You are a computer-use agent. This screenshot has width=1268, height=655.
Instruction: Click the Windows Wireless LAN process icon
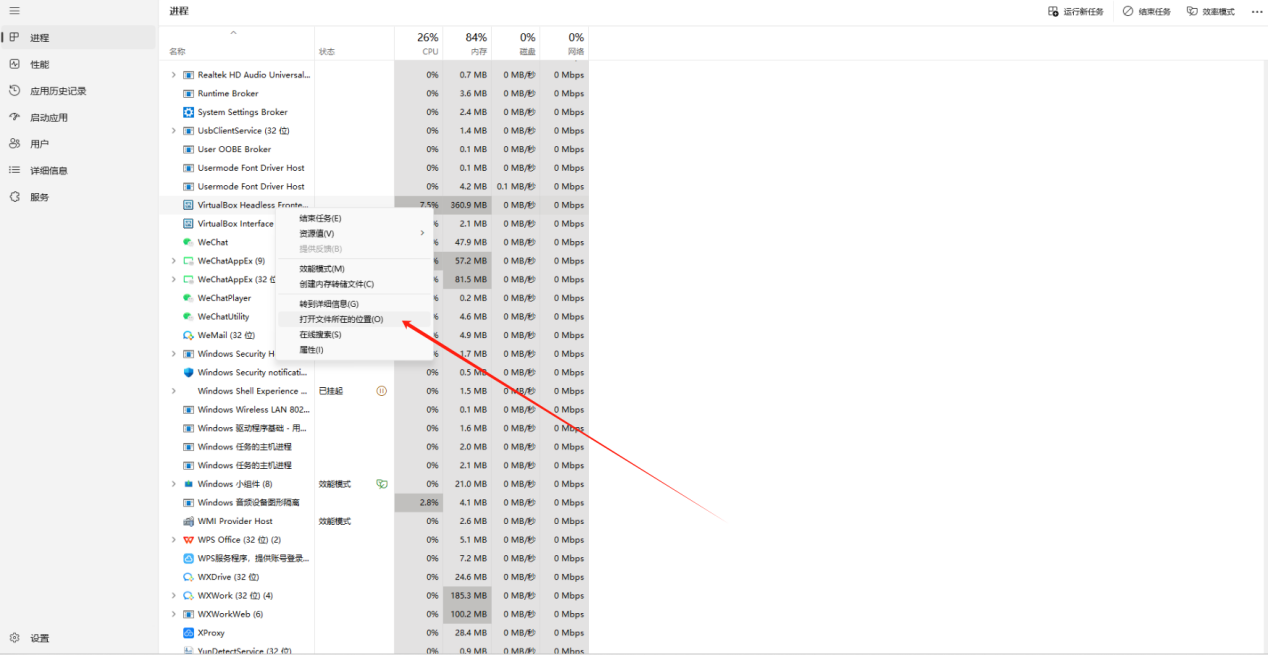tap(188, 410)
